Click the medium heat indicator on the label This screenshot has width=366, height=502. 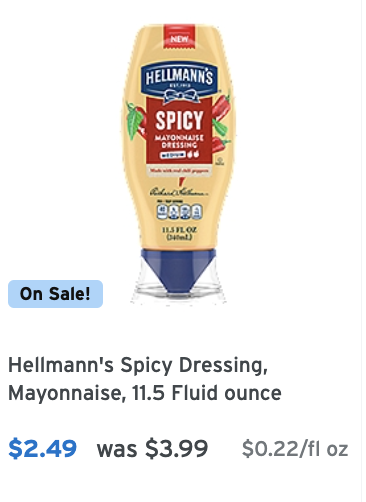pos(180,155)
